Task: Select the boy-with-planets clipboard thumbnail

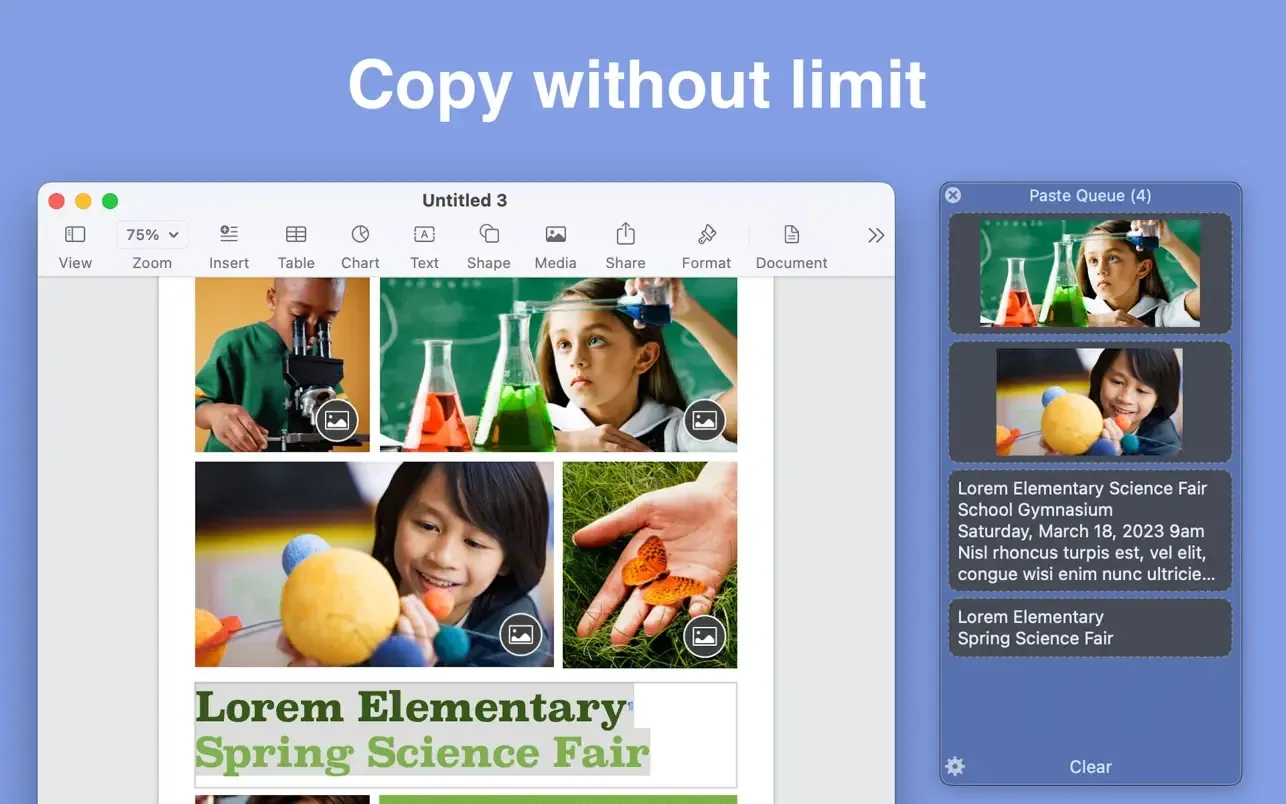Action: click(1089, 399)
